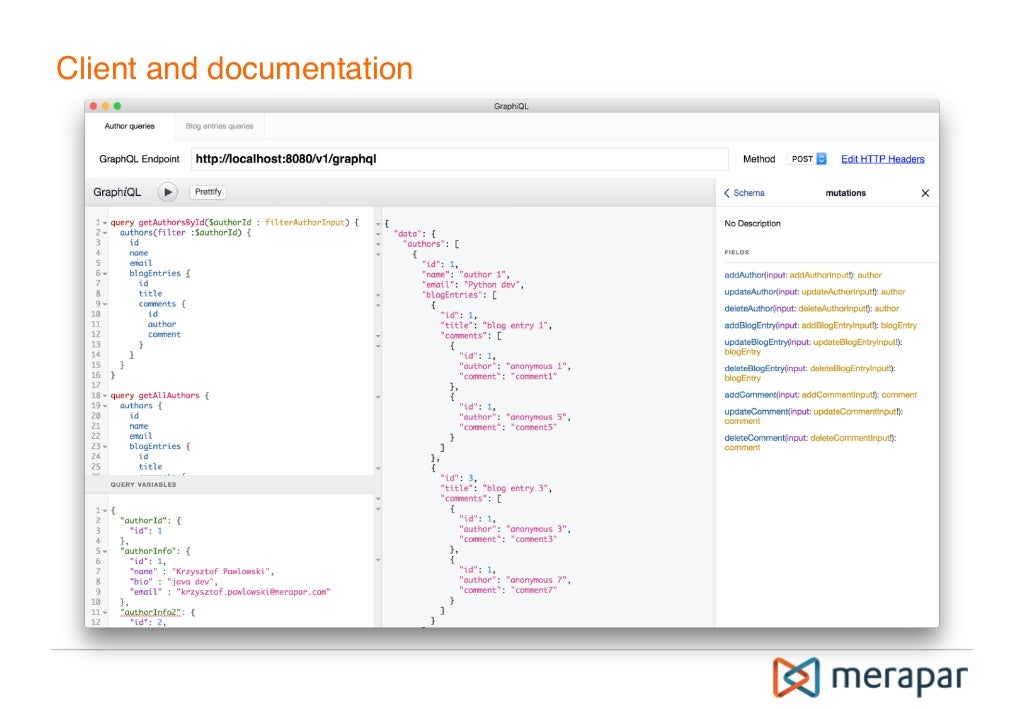Collapse authorInfo fold arrow in variables line 5
This screenshot has height=709, width=1024.
(104, 552)
